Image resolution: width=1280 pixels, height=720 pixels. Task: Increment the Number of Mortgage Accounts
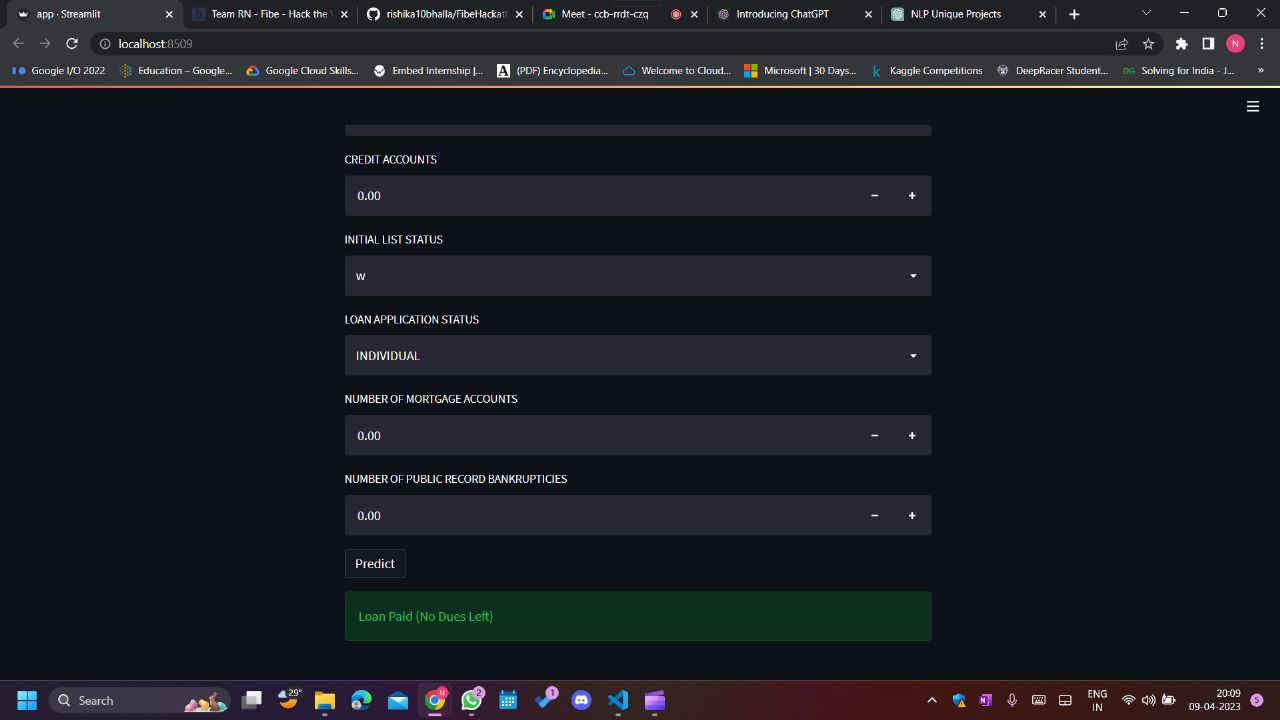click(912, 436)
